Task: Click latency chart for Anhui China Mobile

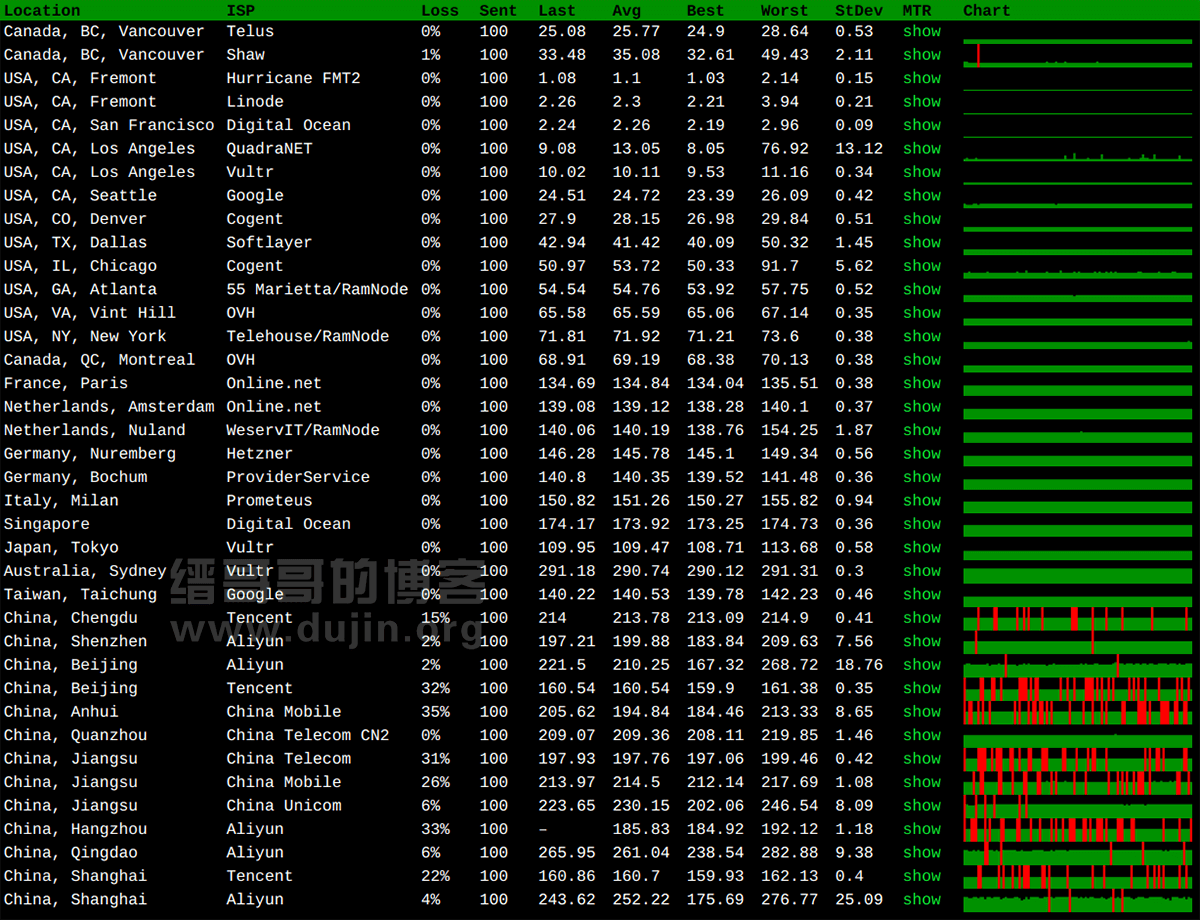Action: point(1078,712)
